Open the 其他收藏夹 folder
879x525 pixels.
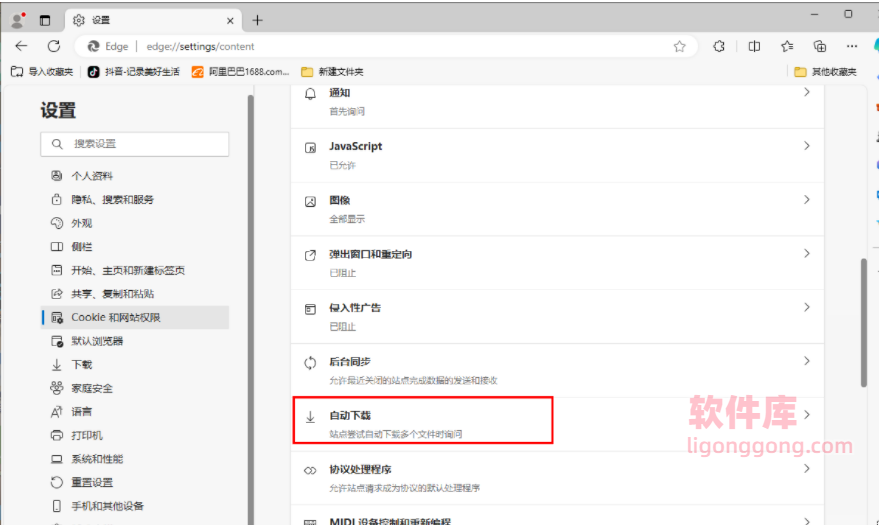point(826,72)
